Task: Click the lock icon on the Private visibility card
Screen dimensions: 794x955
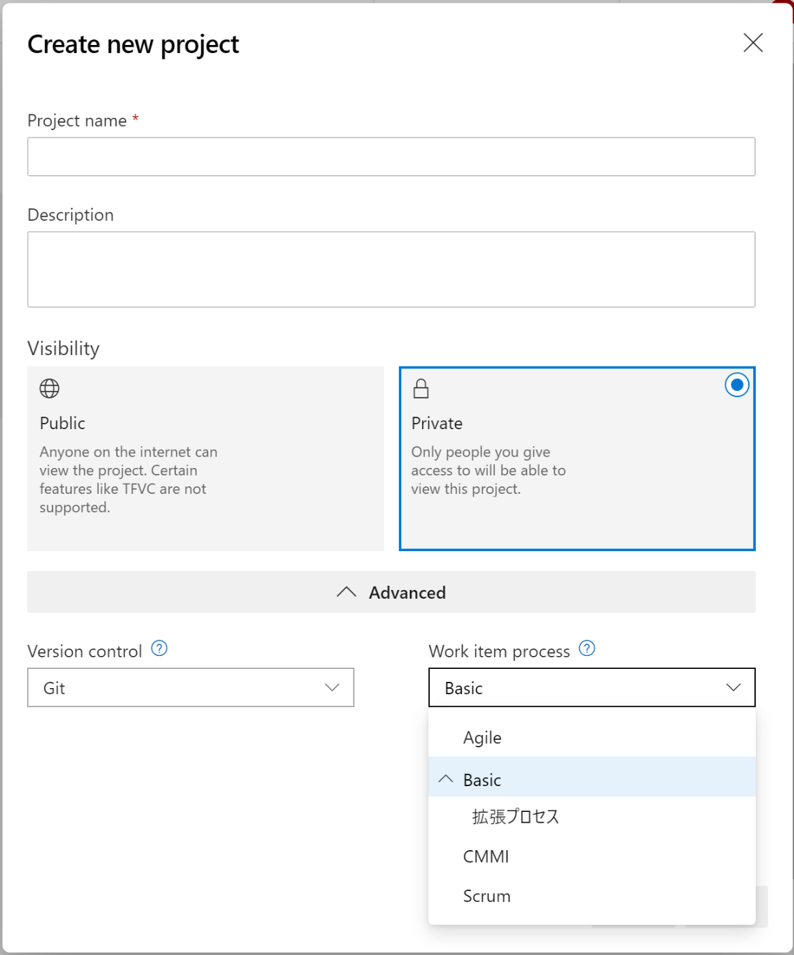Action: click(x=422, y=387)
